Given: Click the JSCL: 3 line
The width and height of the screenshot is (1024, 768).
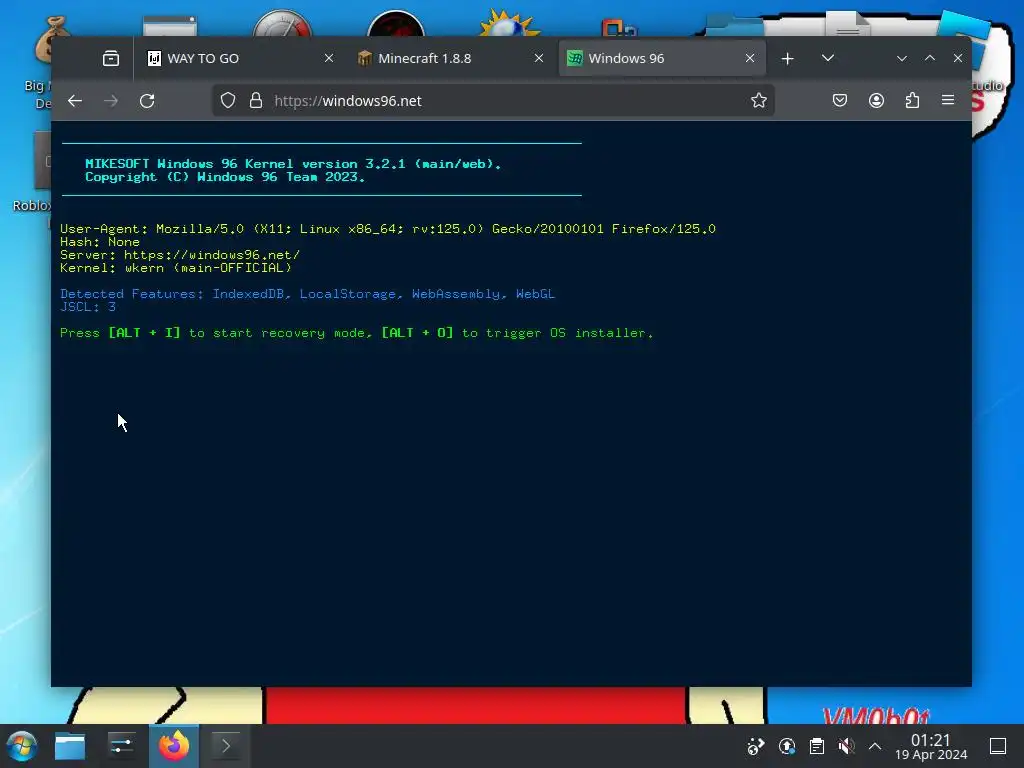Looking at the screenshot, I should coord(88,307).
